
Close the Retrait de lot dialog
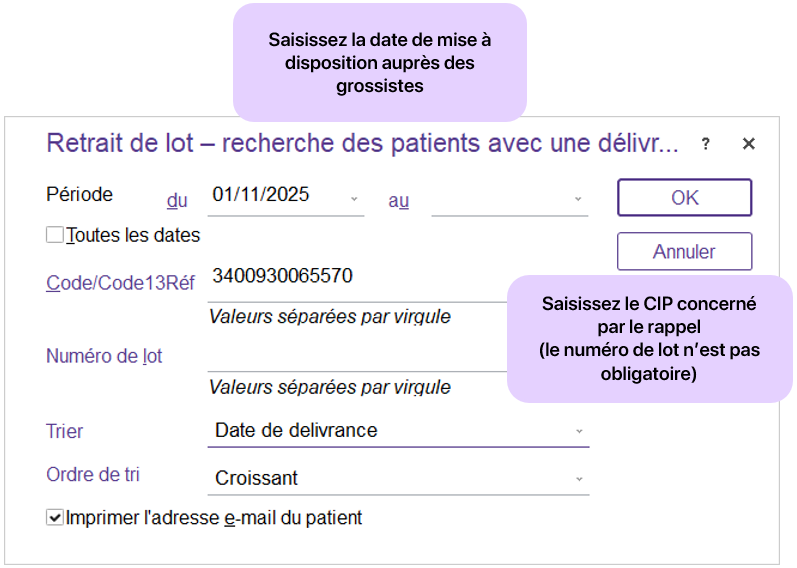[x=748, y=144]
